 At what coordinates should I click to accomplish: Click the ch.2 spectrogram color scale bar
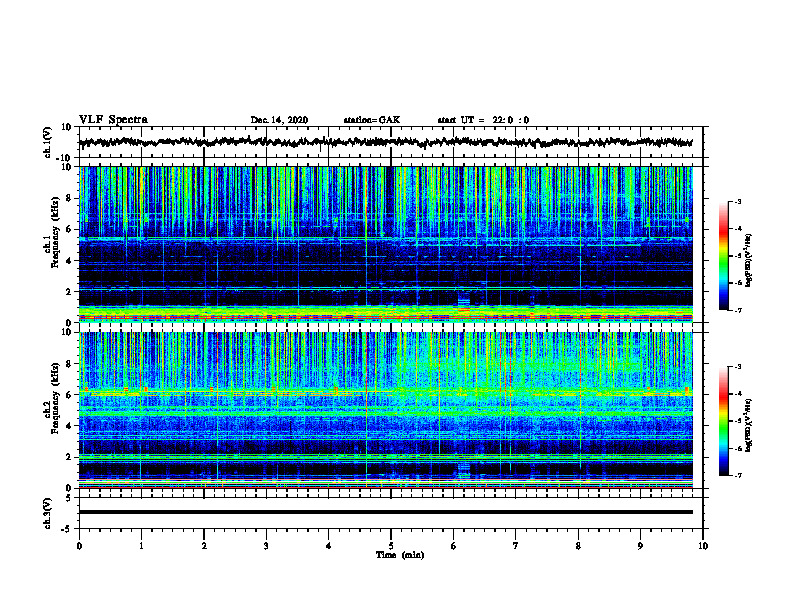[723, 421]
